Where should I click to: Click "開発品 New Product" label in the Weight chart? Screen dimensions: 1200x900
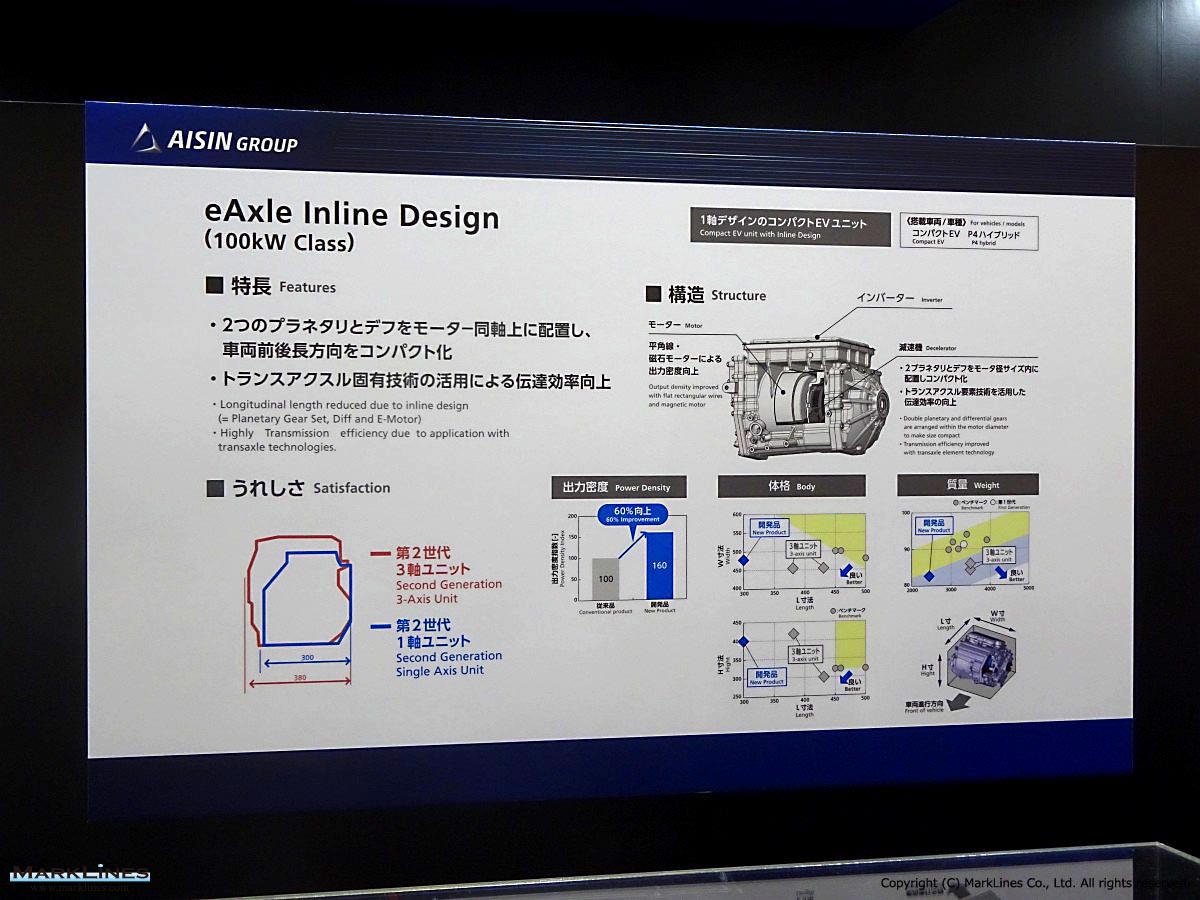click(x=934, y=526)
